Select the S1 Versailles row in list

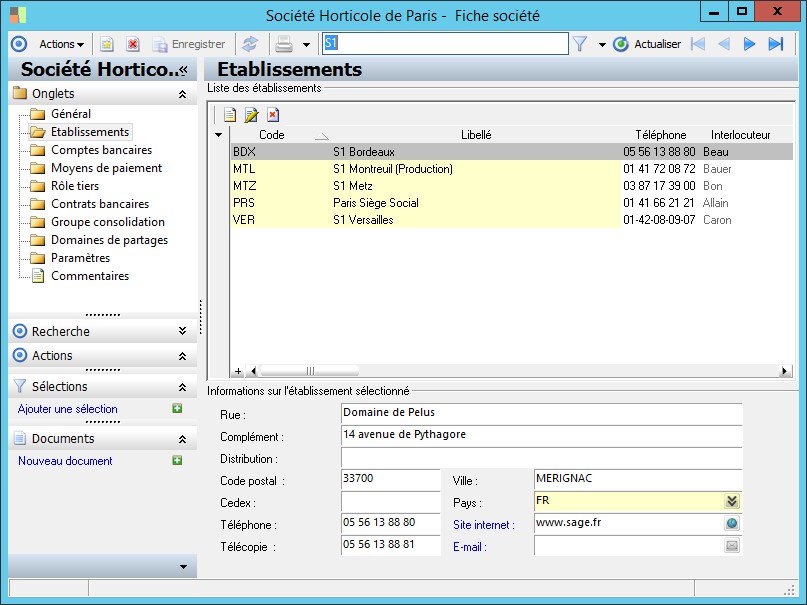click(363, 220)
